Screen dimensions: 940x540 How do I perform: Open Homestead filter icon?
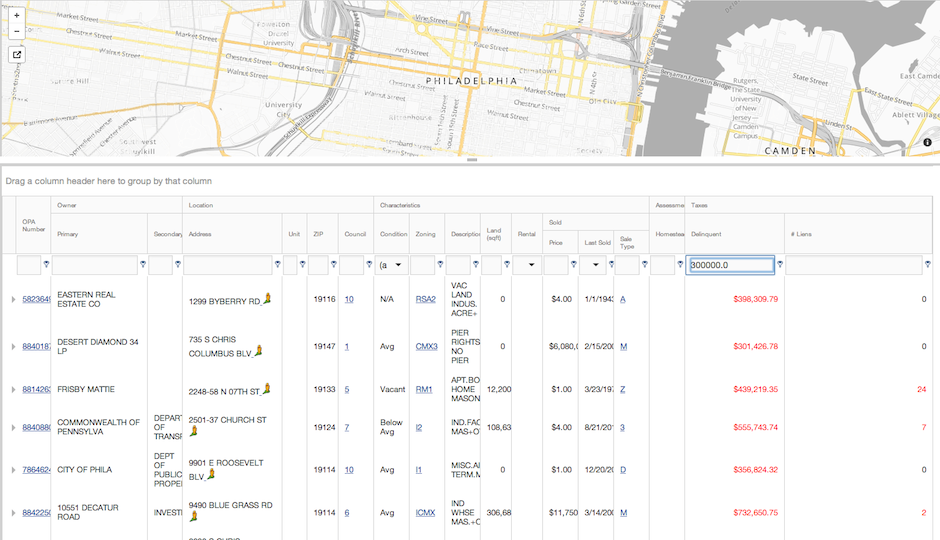(x=680, y=264)
